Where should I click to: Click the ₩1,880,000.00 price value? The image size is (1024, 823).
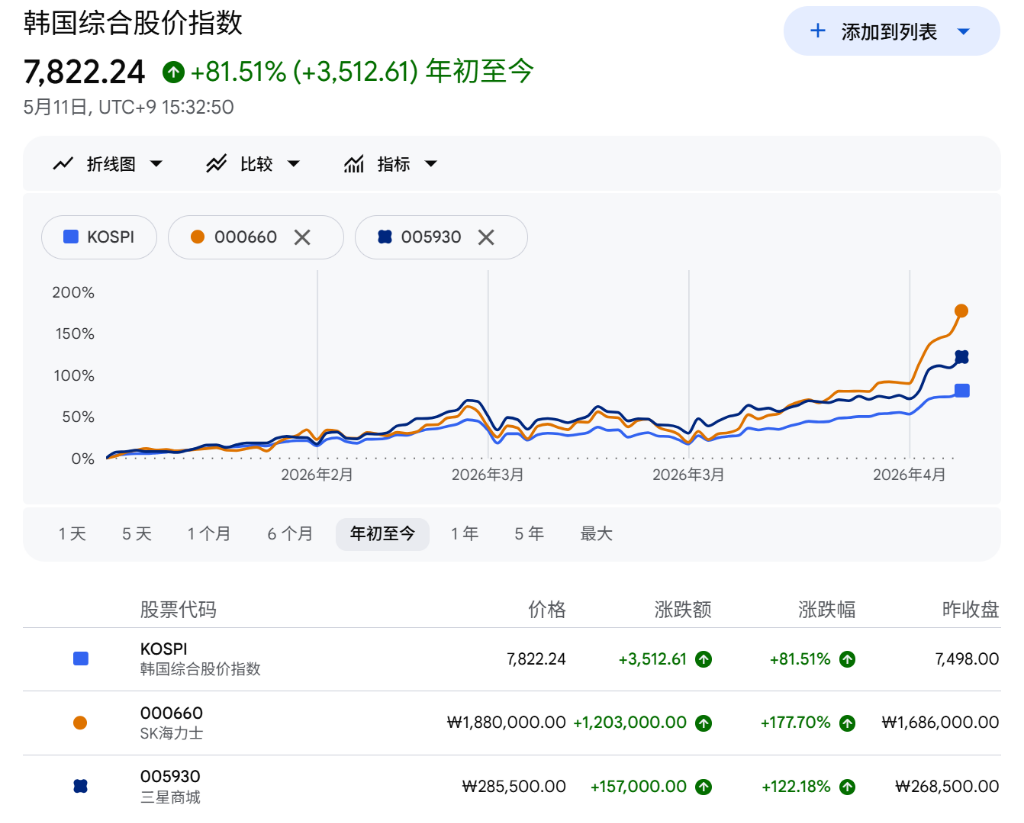(506, 722)
